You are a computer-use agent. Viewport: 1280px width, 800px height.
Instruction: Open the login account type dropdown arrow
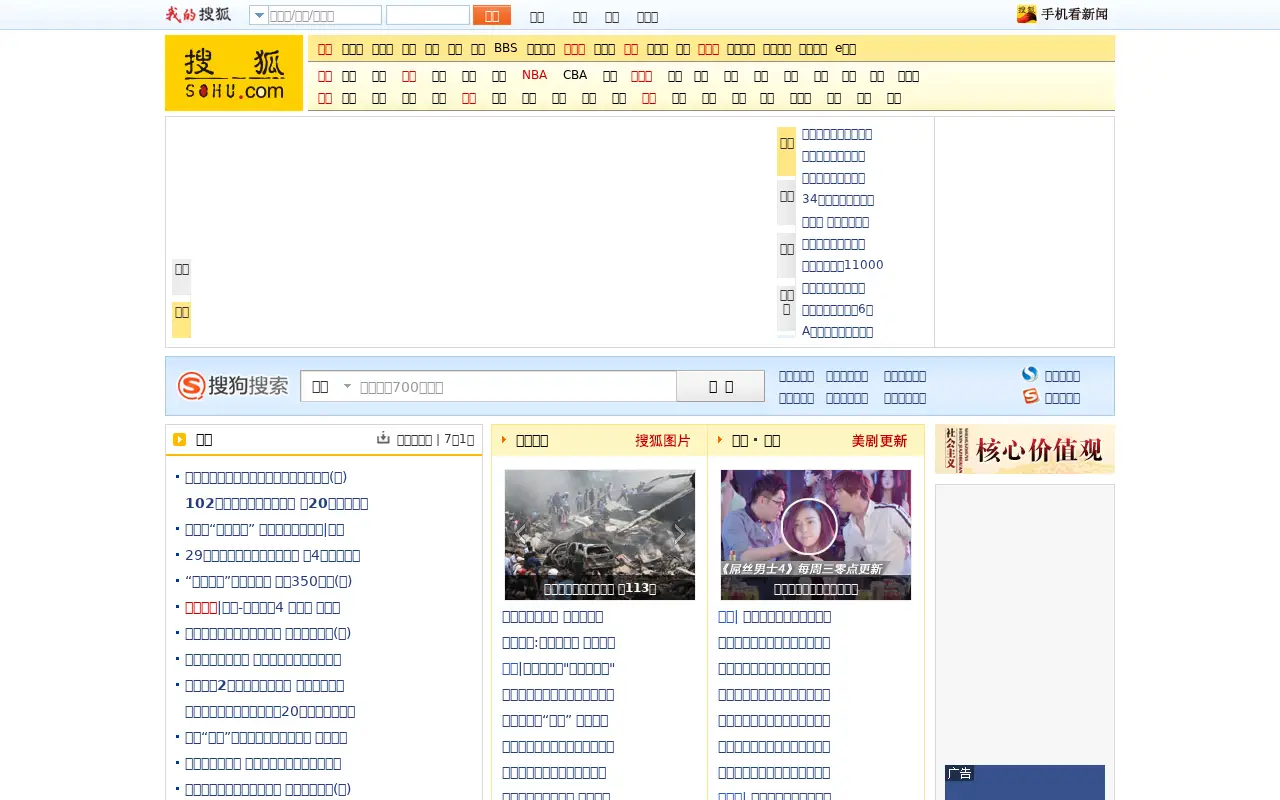pos(259,15)
